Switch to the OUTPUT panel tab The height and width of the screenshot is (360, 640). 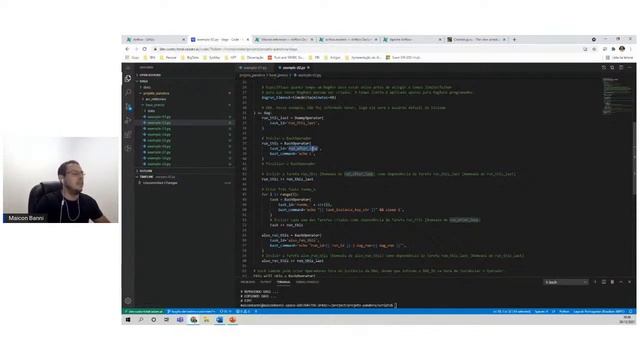coord(266,282)
